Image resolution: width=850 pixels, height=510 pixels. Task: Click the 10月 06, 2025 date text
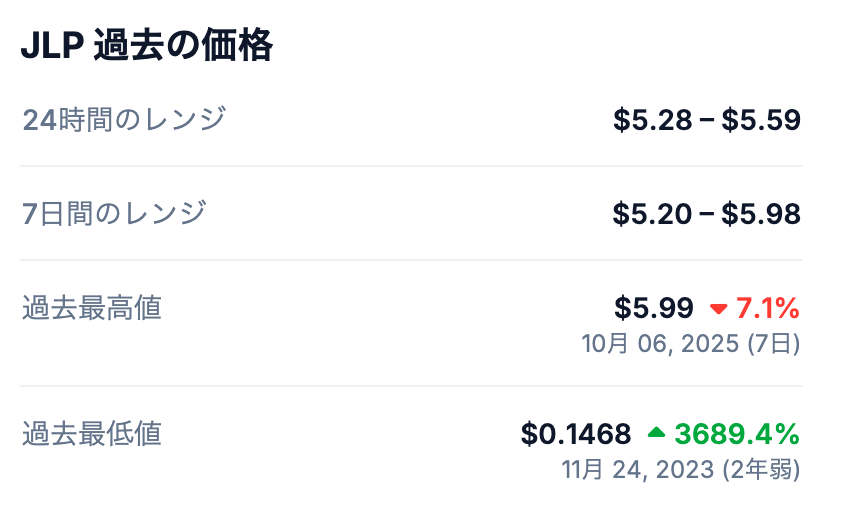pyautogui.click(x=661, y=344)
